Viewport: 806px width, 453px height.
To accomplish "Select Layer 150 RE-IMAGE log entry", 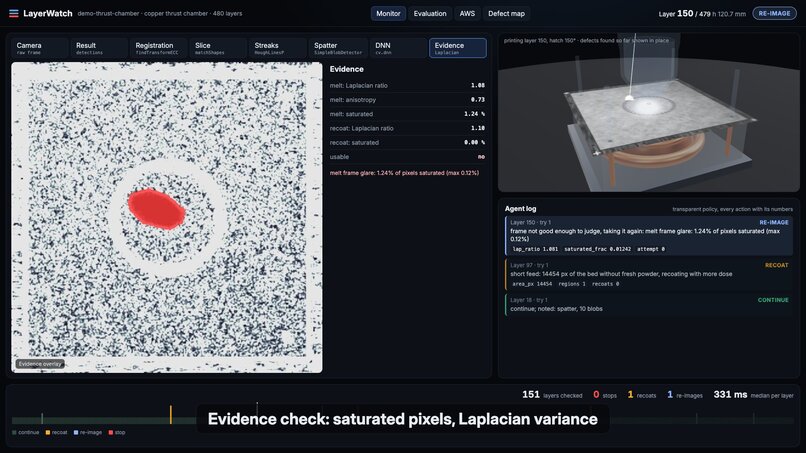I will 650,236.
